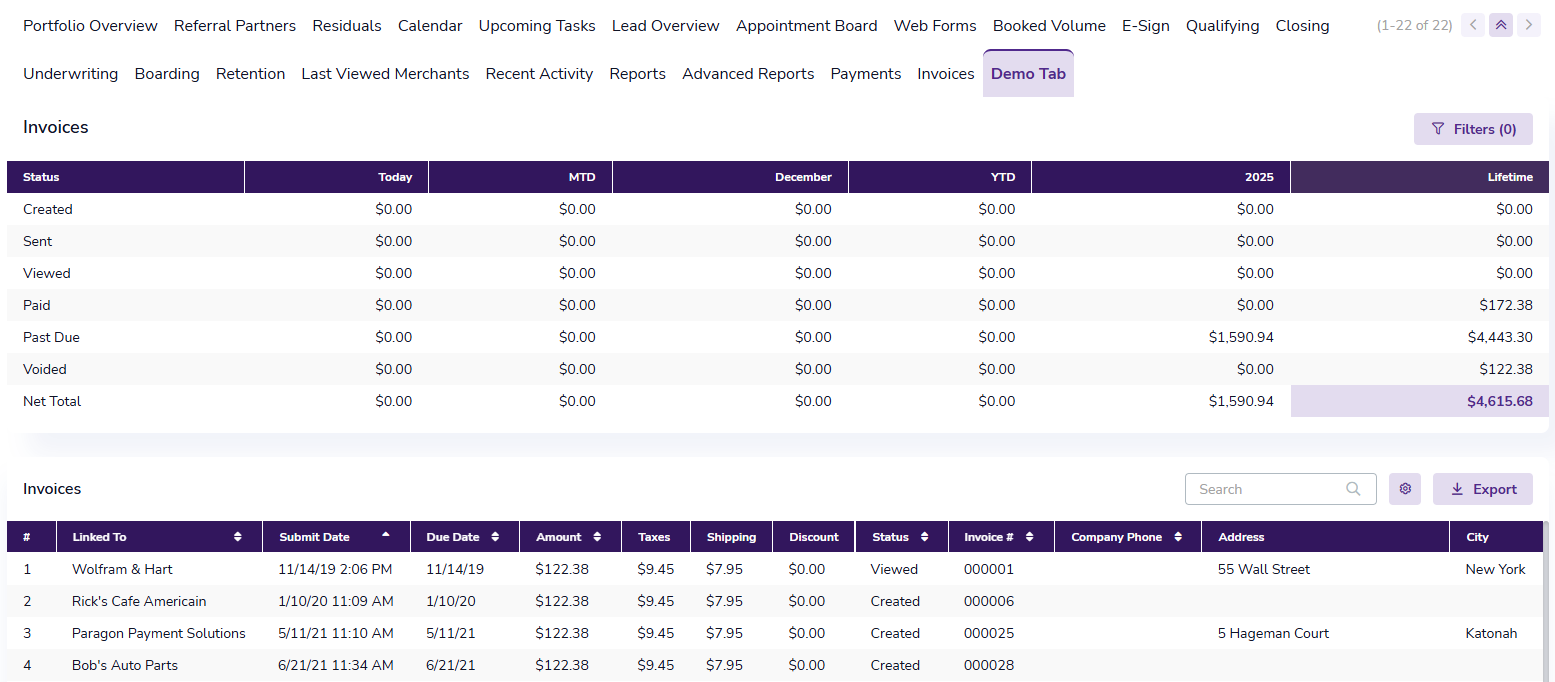Sort by the Amount column arrows
The width and height of the screenshot is (1555, 682).
(x=597, y=537)
